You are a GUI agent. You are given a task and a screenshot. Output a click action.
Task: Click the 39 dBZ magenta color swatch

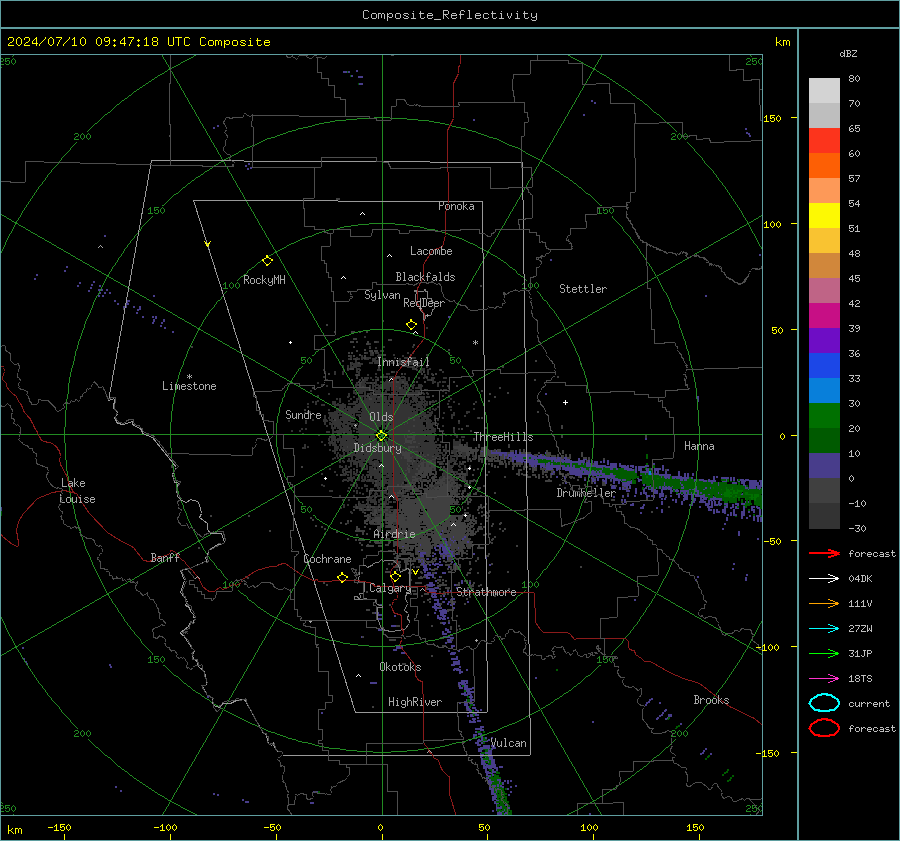[824, 316]
